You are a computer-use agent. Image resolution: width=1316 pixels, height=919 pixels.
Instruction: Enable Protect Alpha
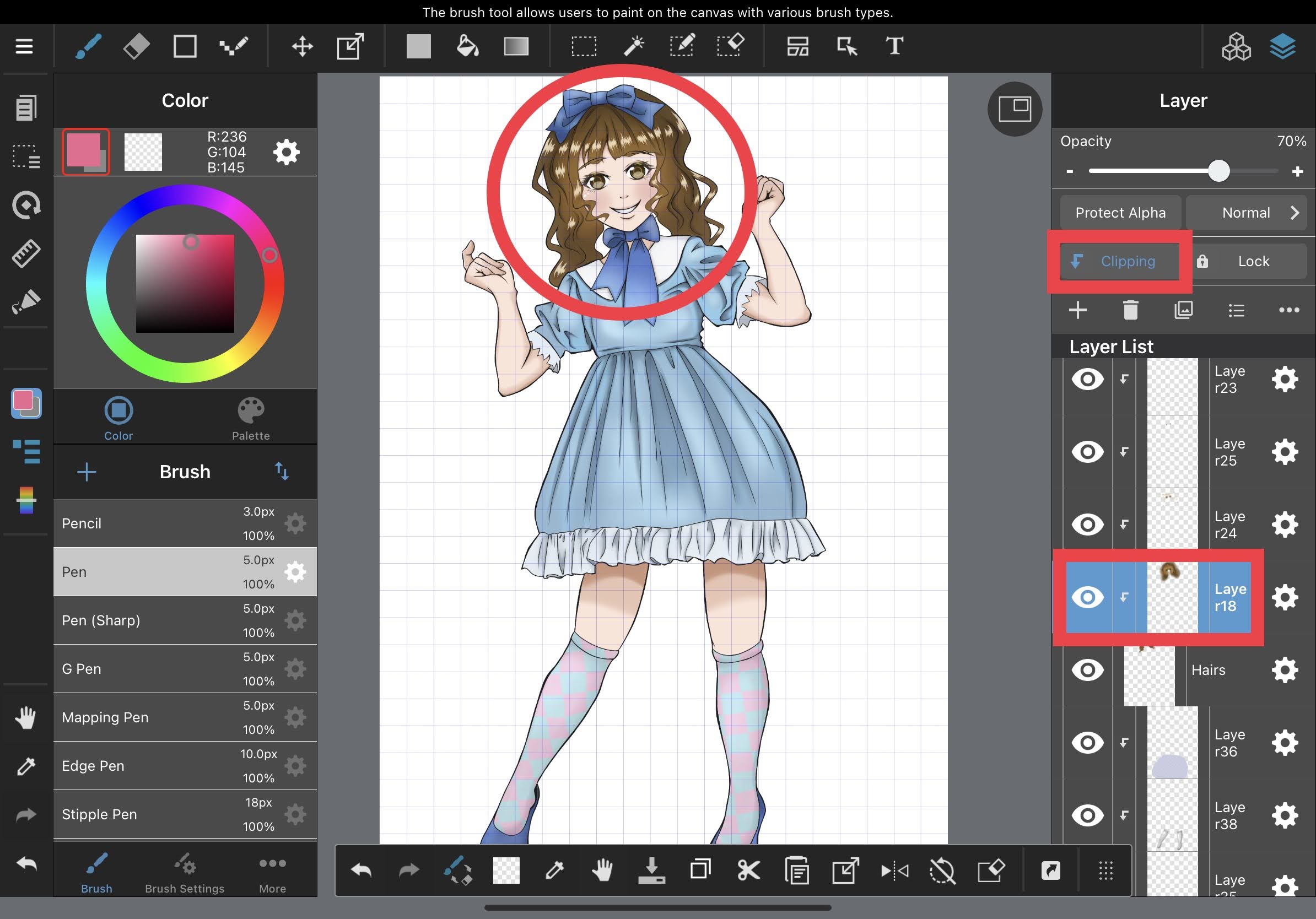[1120, 213]
